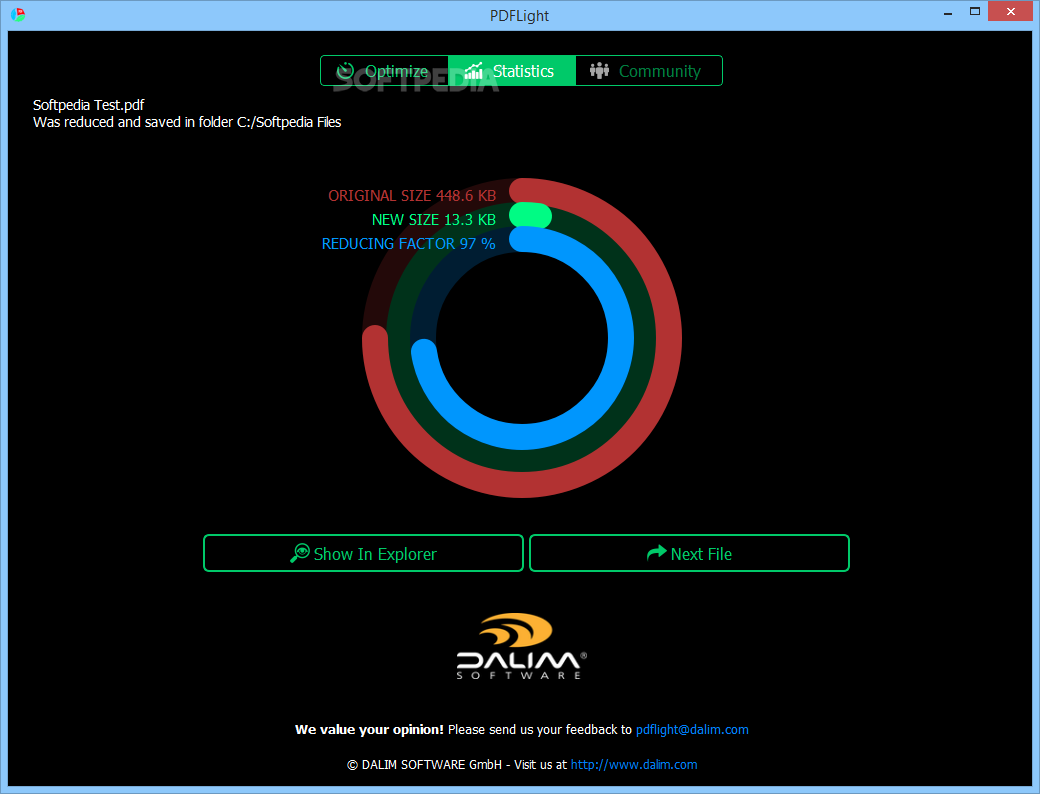The width and height of the screenshot is (1040, 794).
Task: Click the Show In Explorer button
Action: pyautogui.click(x=363, y=553)
